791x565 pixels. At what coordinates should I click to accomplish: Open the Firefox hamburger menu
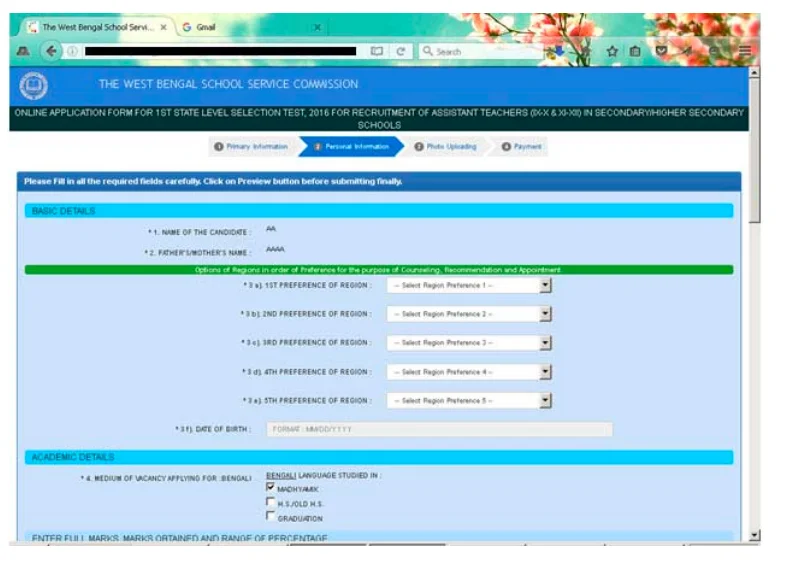745,51
